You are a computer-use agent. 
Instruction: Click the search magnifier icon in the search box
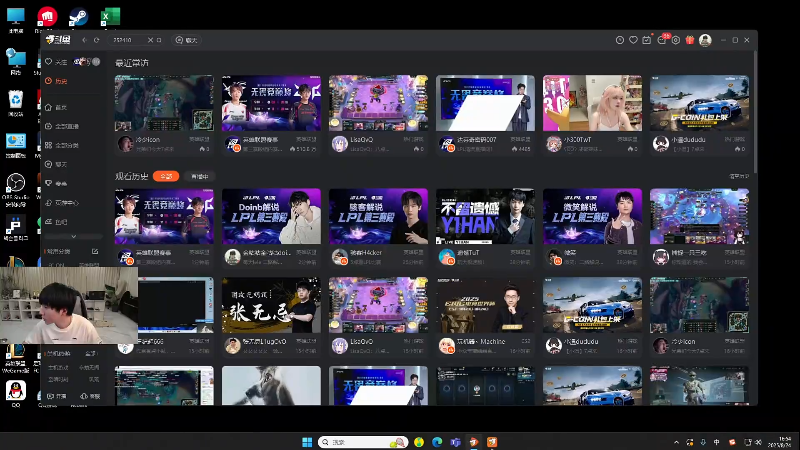click(159, 40)
